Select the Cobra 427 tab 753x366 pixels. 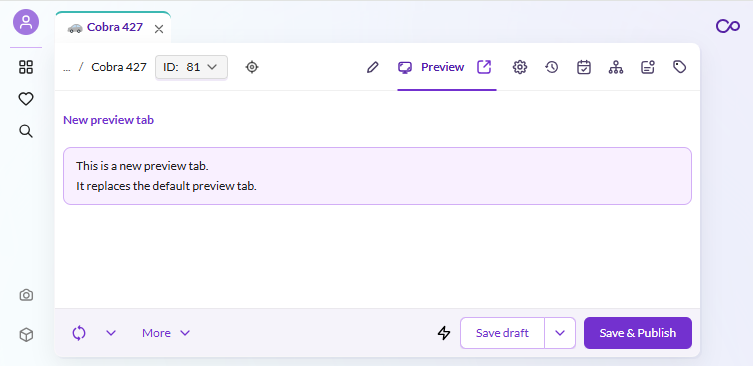click(x=113, y=27)
